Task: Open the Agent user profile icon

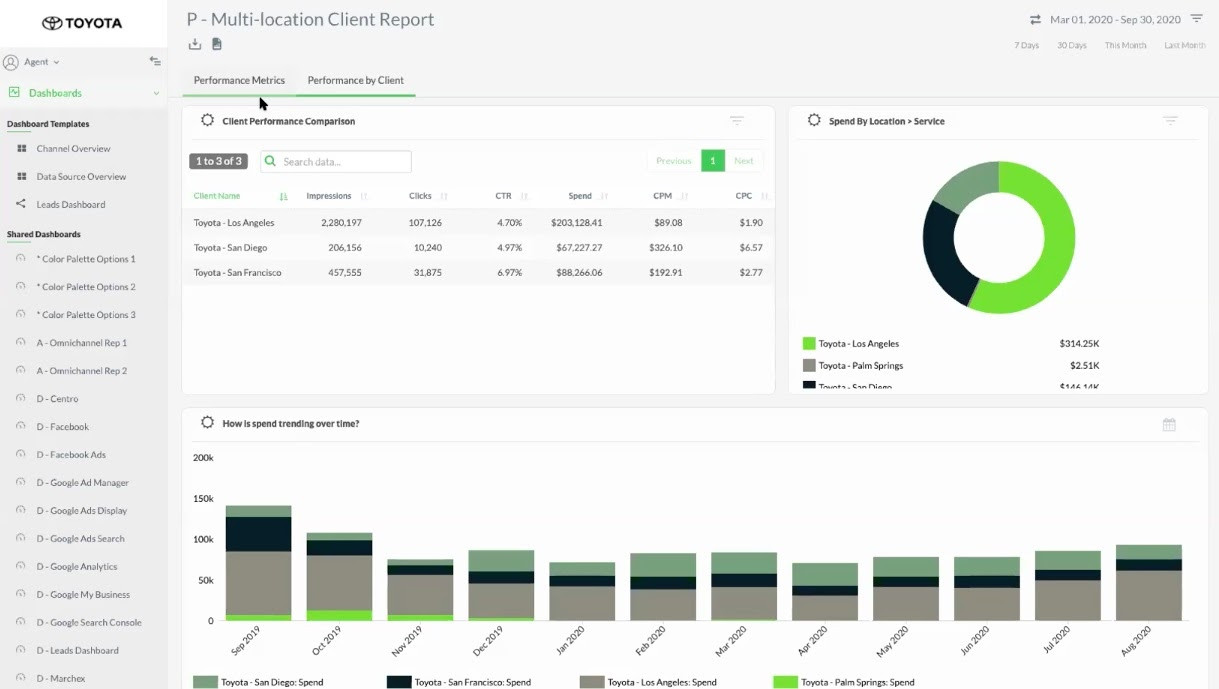Action: [11, 62]
